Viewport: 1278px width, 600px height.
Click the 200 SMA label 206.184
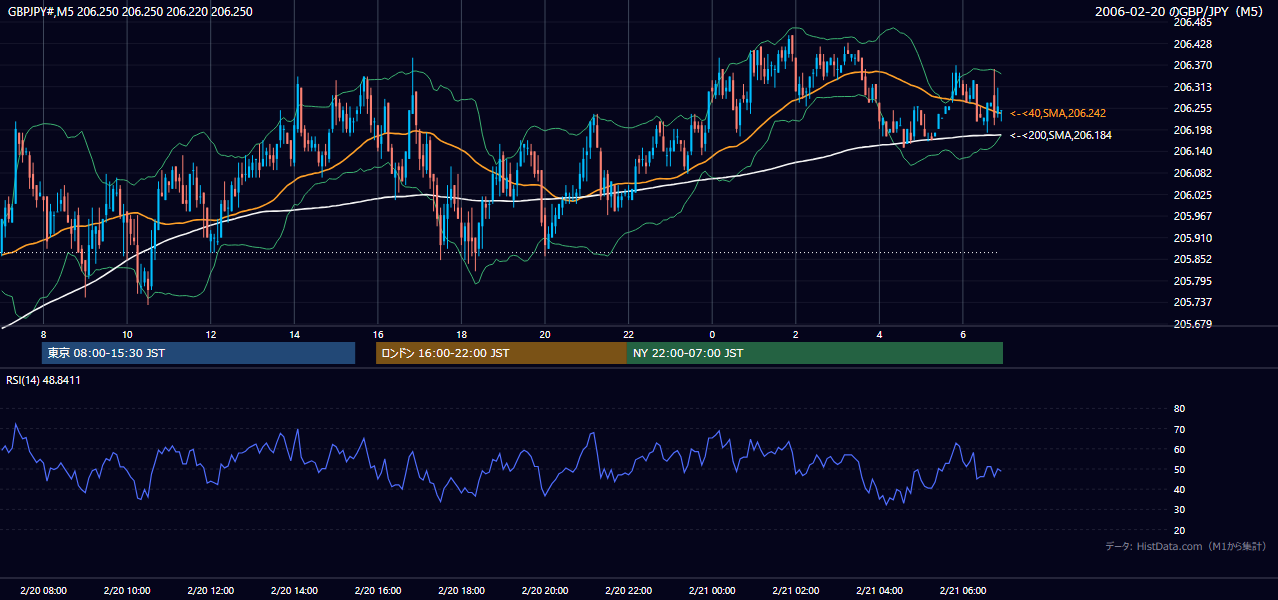tap(1061, 135)
